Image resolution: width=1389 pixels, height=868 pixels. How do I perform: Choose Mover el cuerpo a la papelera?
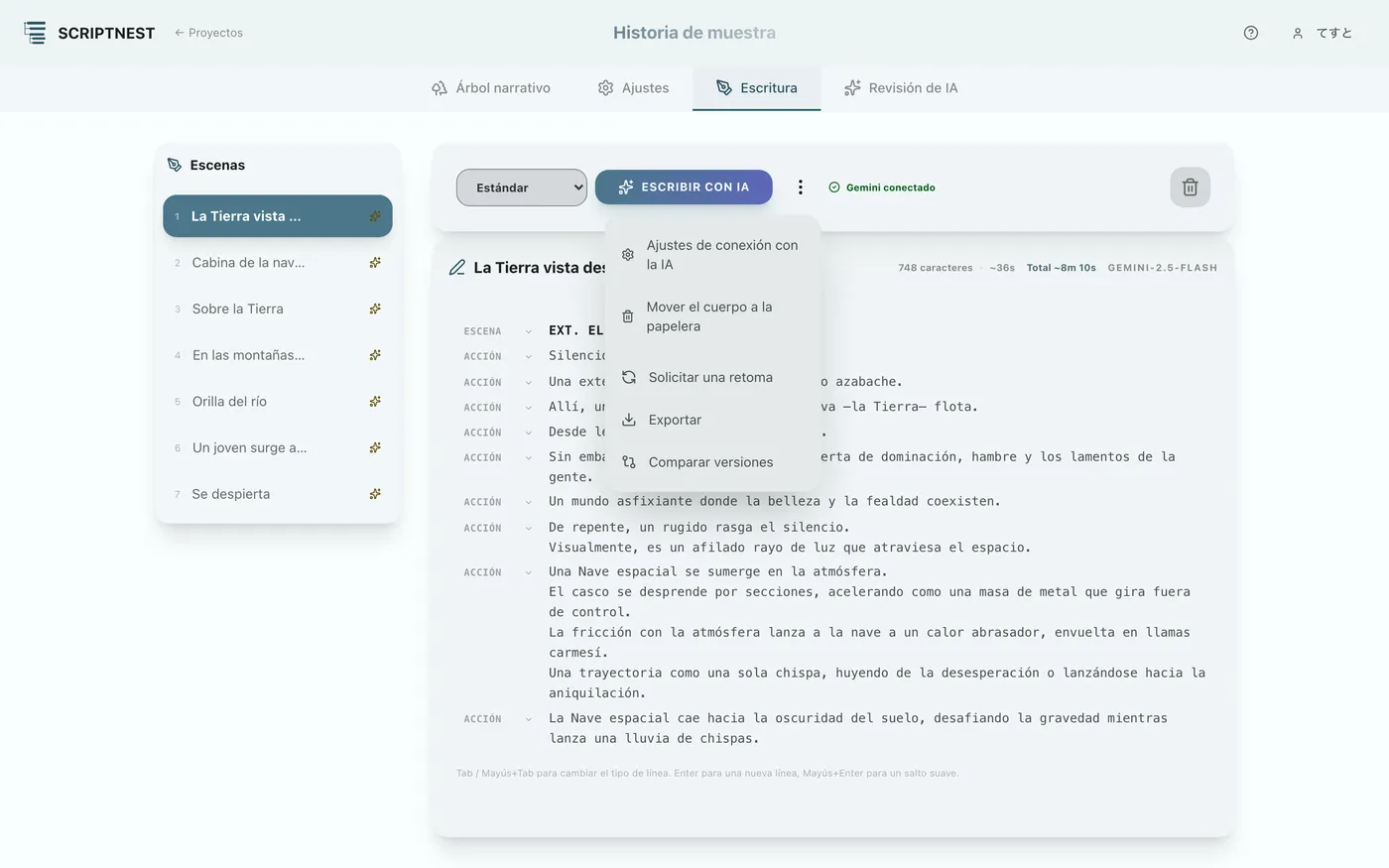(712, 316)
